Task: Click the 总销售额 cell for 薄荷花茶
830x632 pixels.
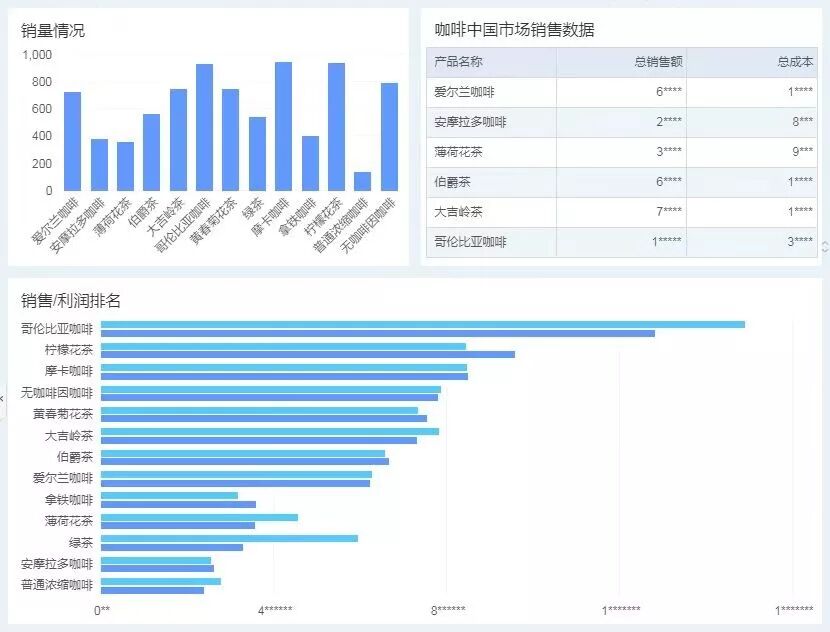Action: (x=621, y=152)
